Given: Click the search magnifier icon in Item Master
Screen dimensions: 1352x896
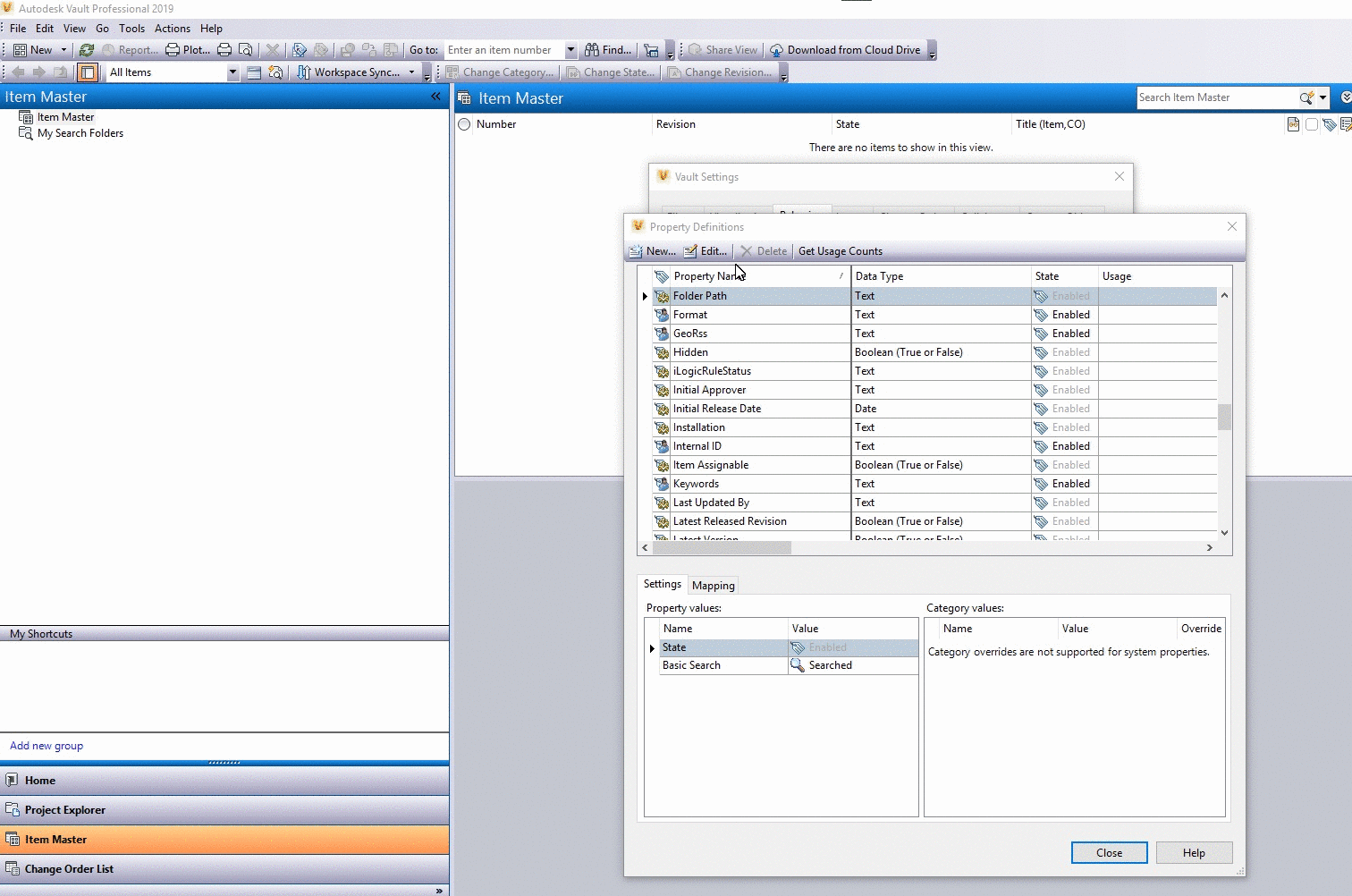Looking at the screenshot, I should coord(1306,97).
